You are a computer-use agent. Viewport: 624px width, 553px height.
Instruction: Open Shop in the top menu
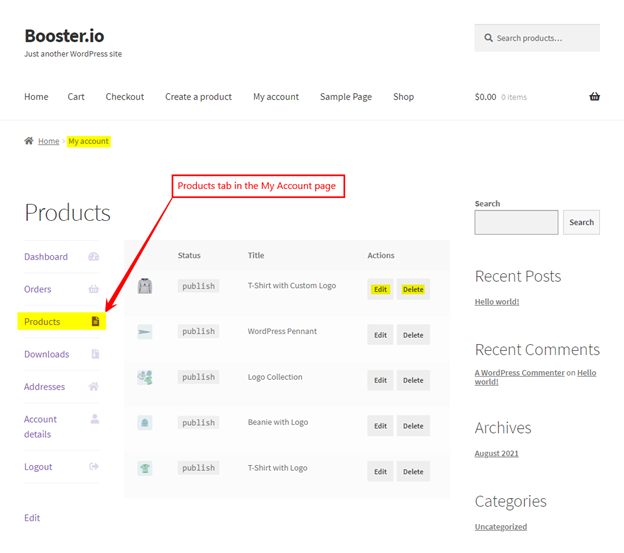point(404,97)
